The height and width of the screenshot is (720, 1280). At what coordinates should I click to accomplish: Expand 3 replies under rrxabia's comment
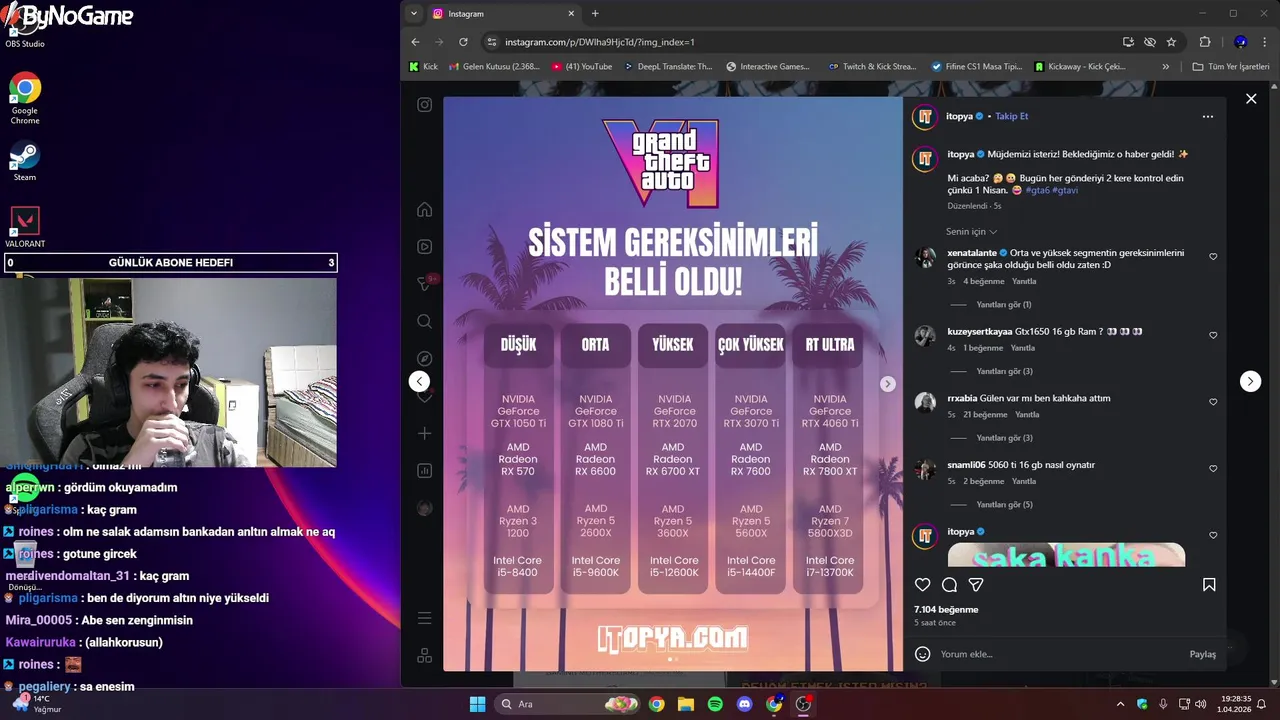[1004, 438]
